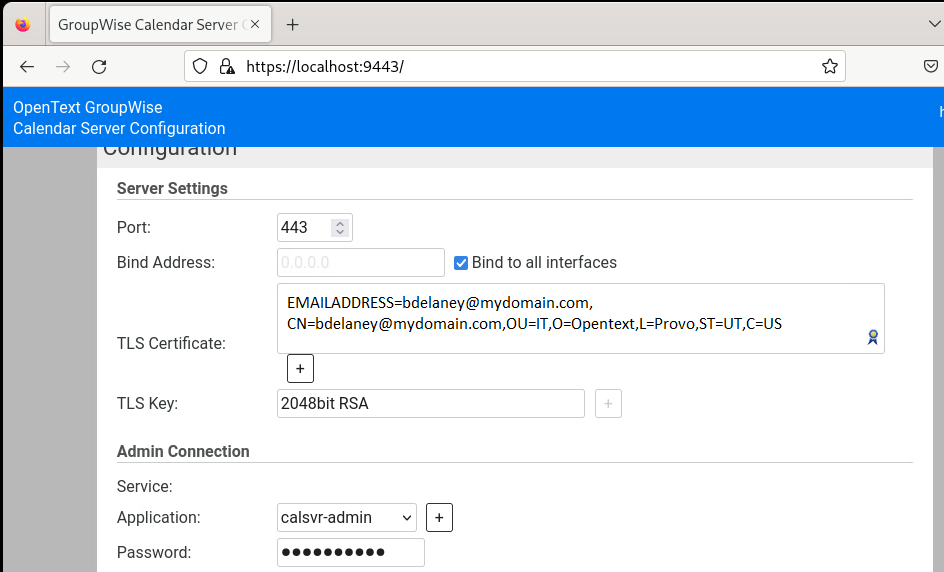Increase the Port value with up arrow
Viewport: 944px width, 572px height.
click(340, 223)
